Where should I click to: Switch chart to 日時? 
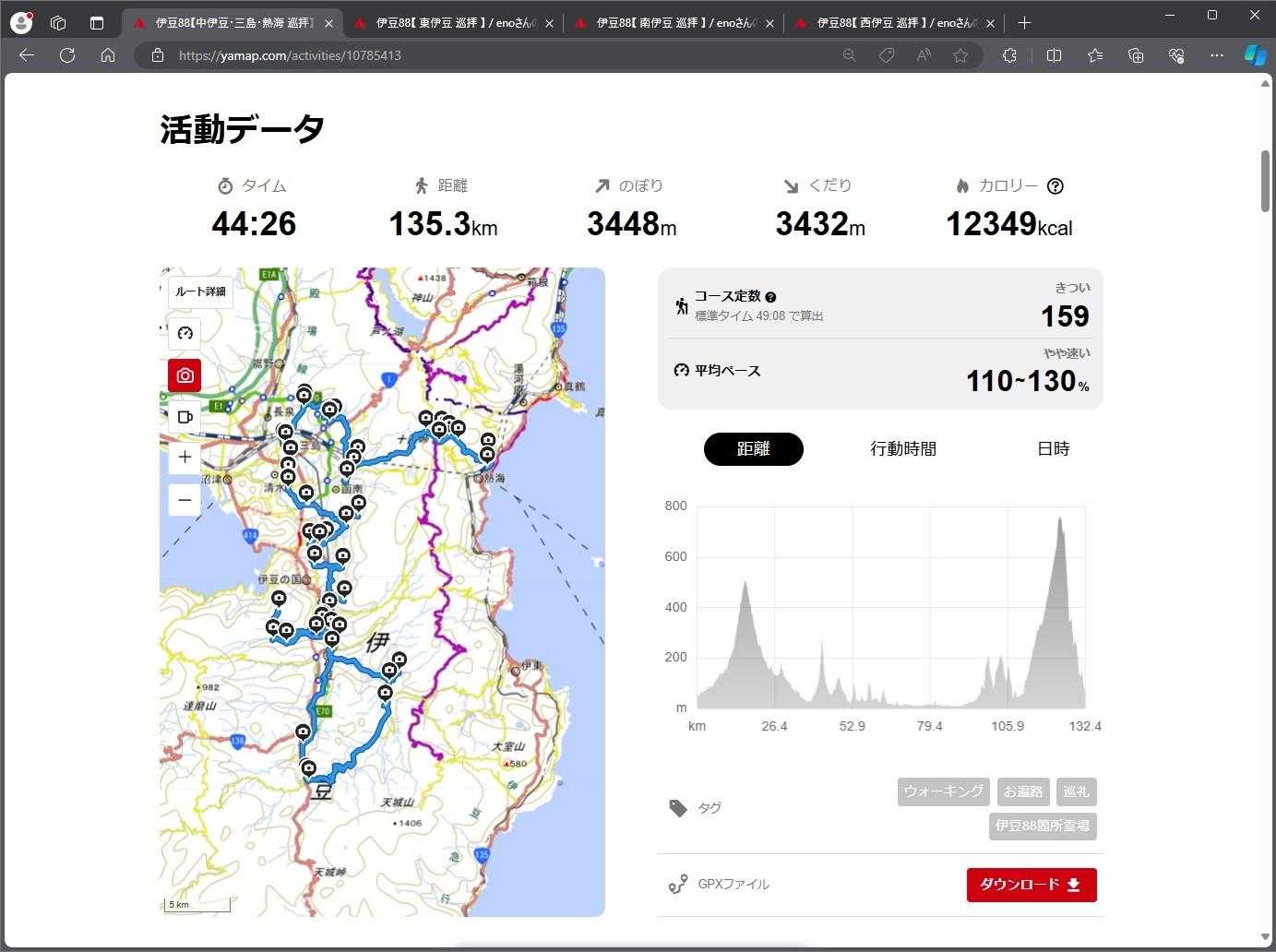1053,449
